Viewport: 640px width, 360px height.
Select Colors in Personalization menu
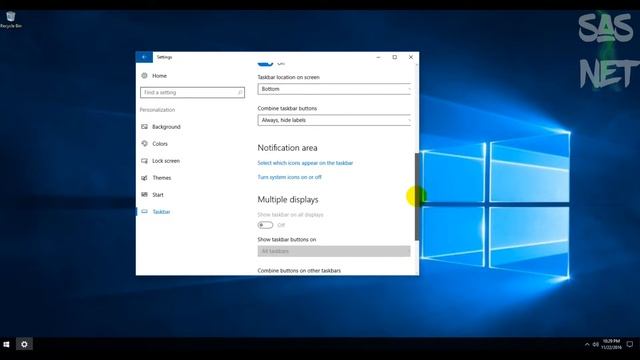[160, 144]
